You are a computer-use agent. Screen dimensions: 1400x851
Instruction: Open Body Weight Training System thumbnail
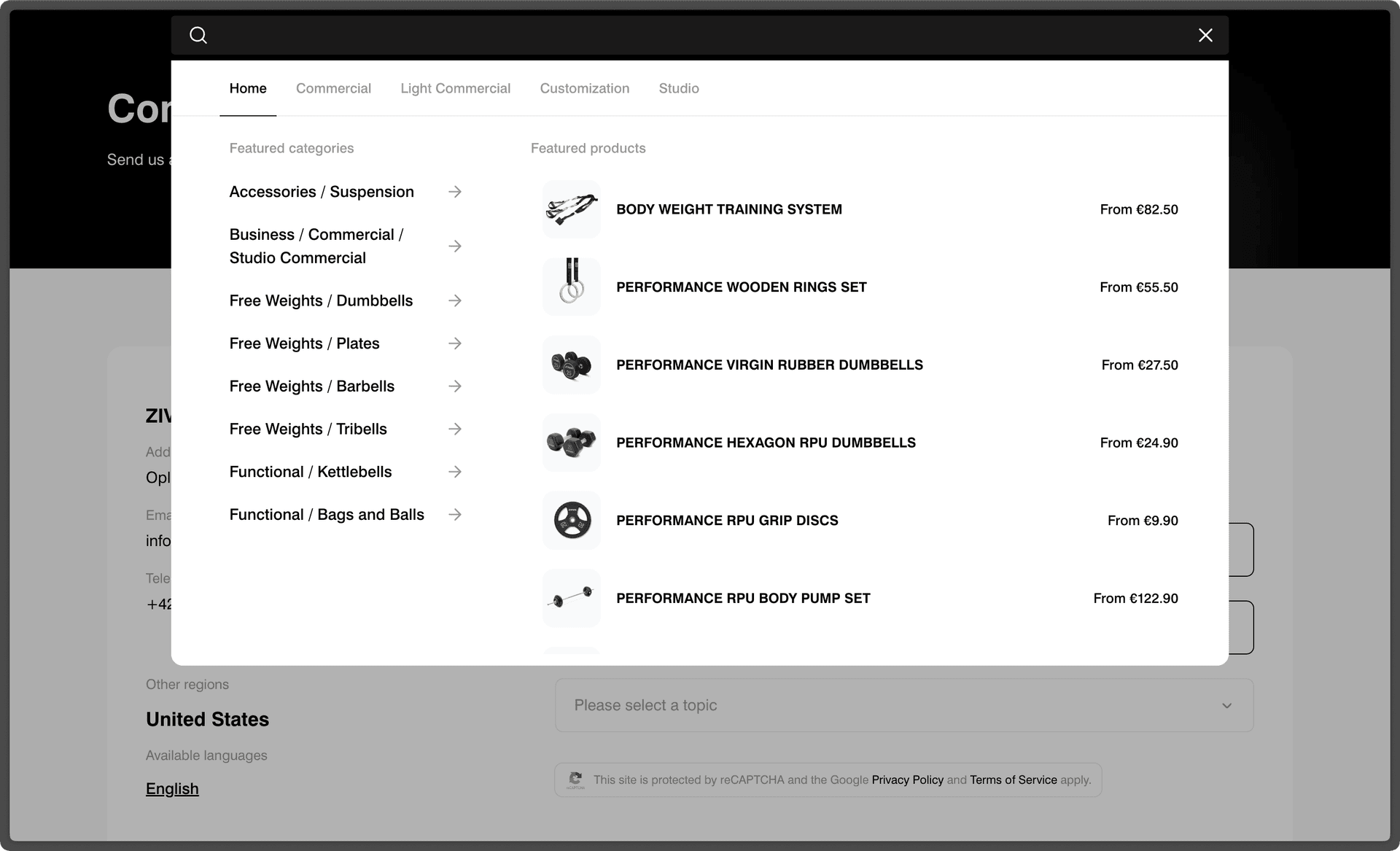pyautogui.click(x=571, y=209)
